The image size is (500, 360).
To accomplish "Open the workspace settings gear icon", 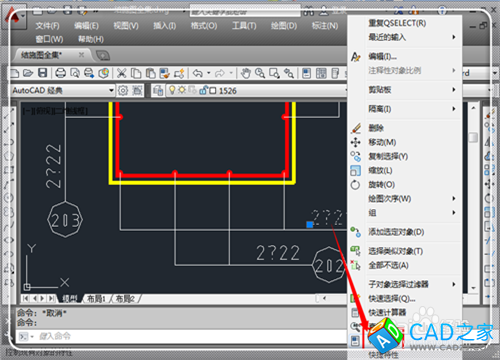I will click(x=123, y=90).
